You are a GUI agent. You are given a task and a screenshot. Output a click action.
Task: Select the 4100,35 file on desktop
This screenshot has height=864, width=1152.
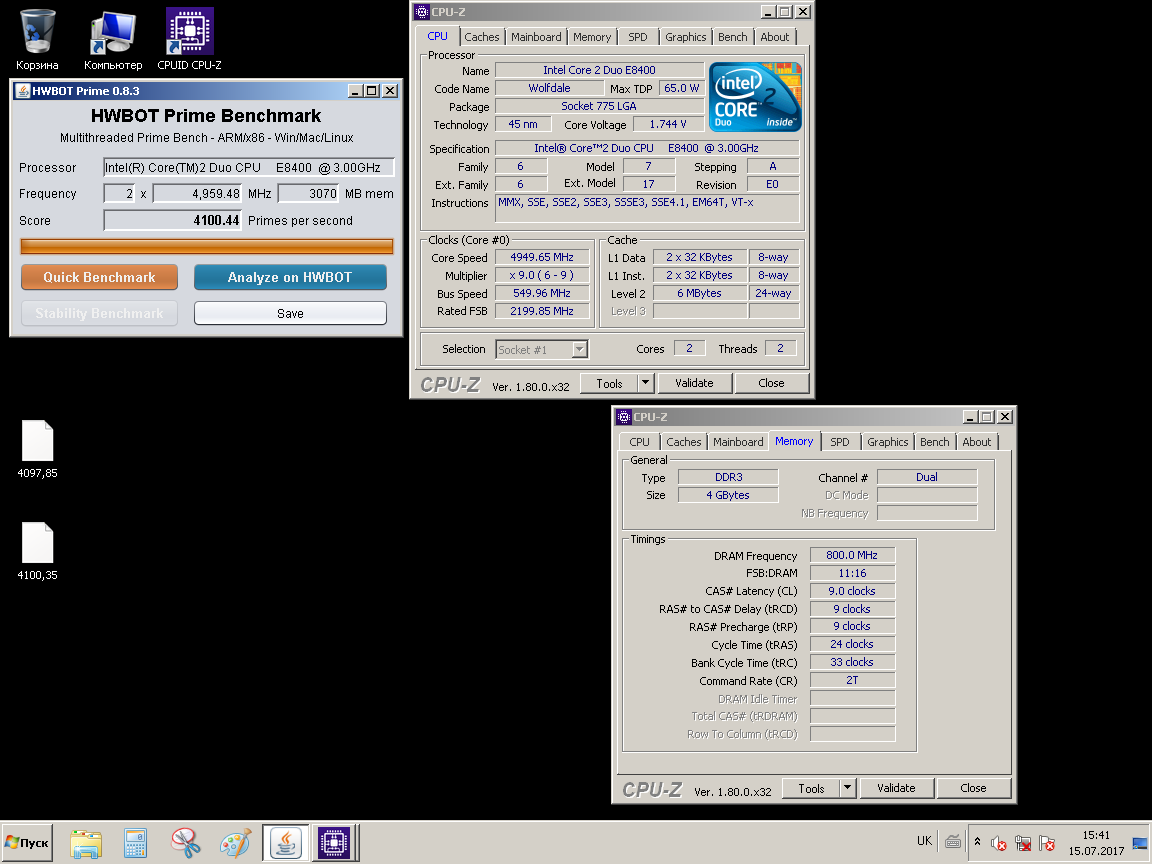(37, 552)
